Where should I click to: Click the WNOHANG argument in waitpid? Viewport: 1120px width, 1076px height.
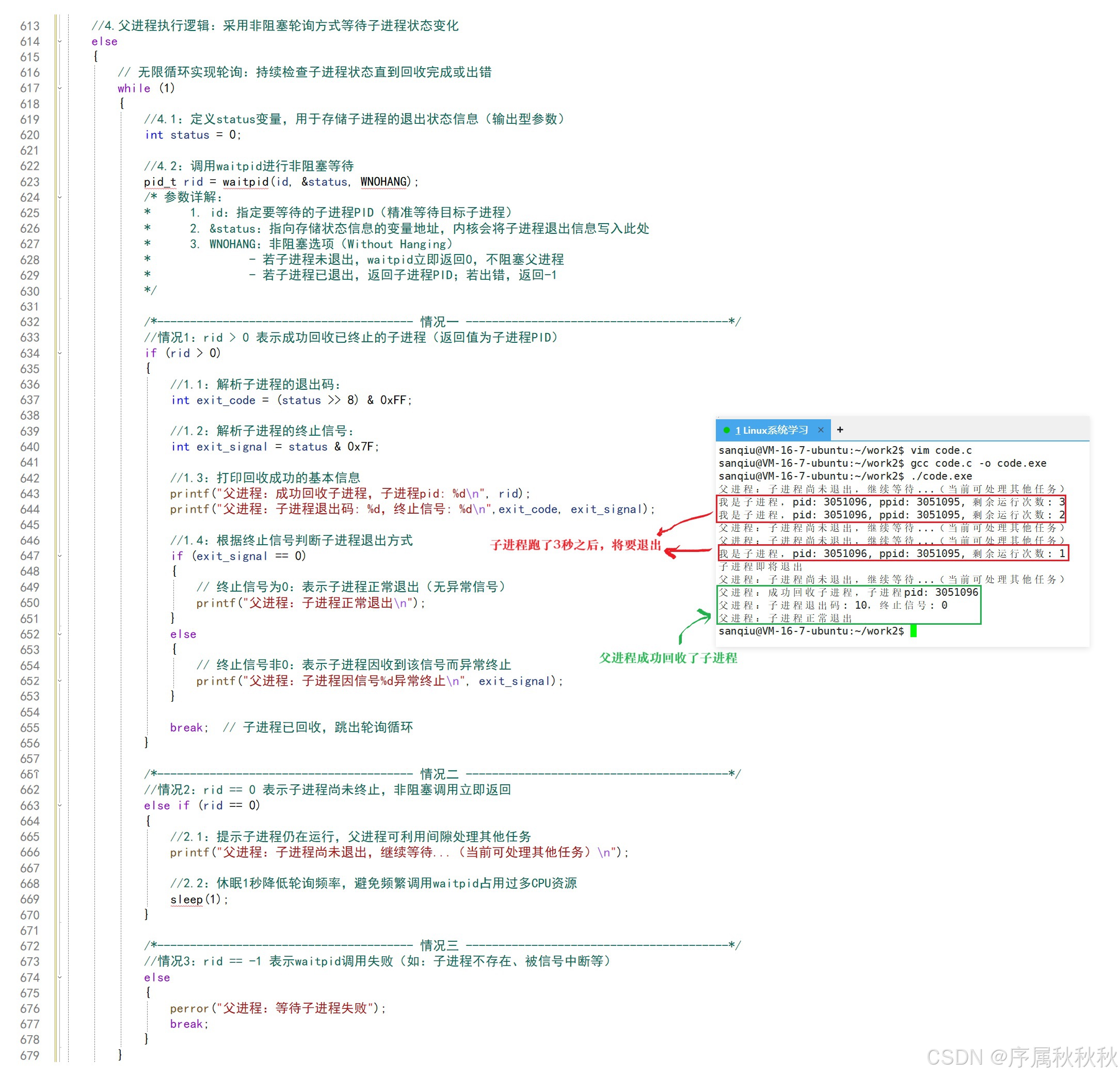coord(383,182)
